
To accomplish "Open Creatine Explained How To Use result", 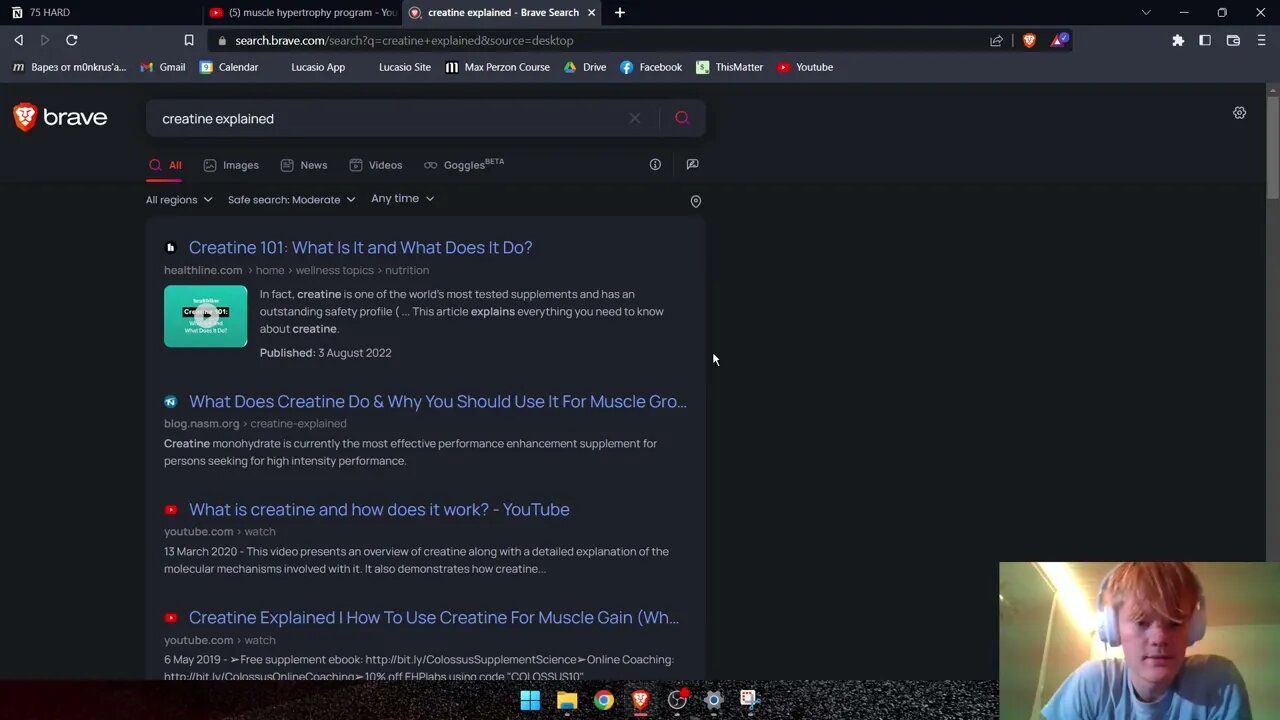I will pyautogui.click(x=434, y=617).
